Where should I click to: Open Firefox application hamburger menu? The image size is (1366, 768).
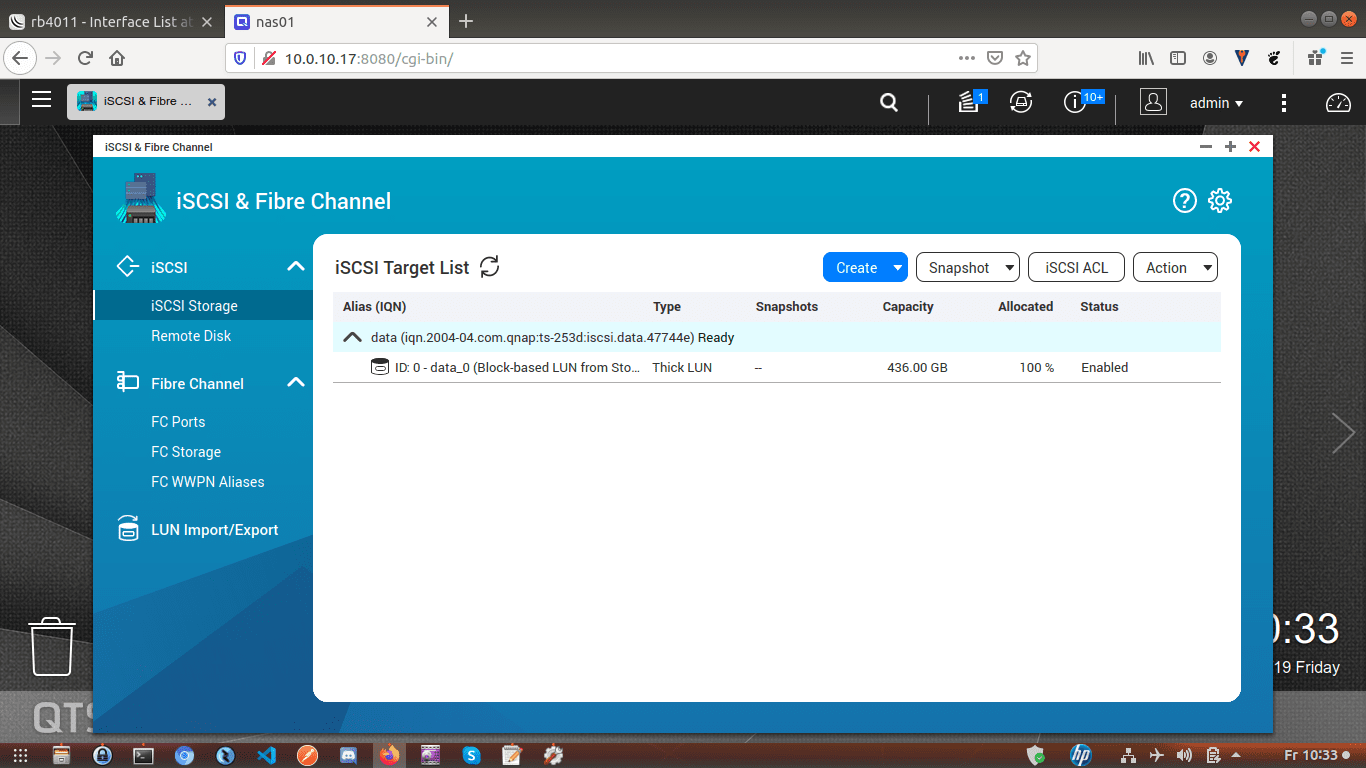click(1346, 58)
